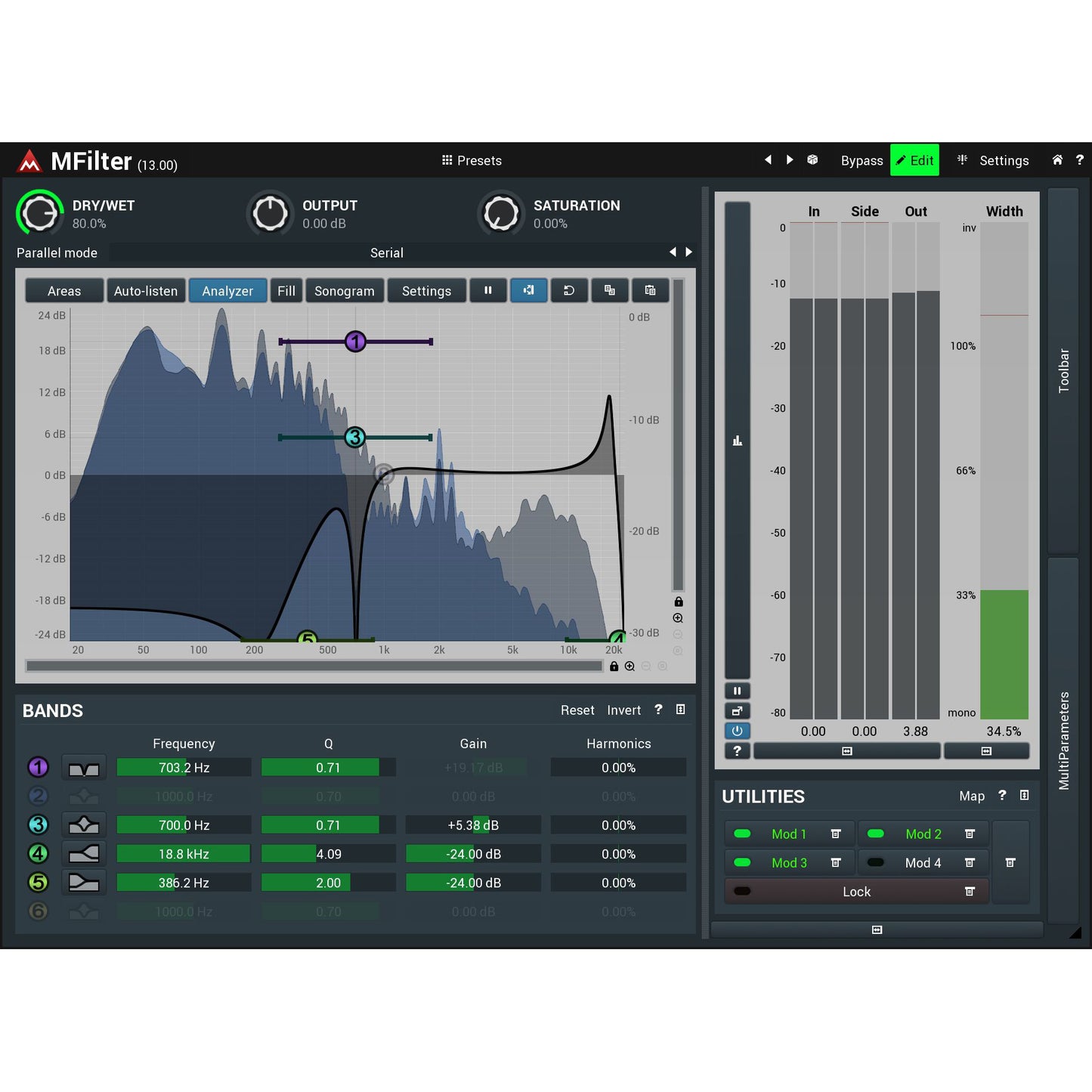Select band 5 low-pass filter shape icon

pos(83,882)
